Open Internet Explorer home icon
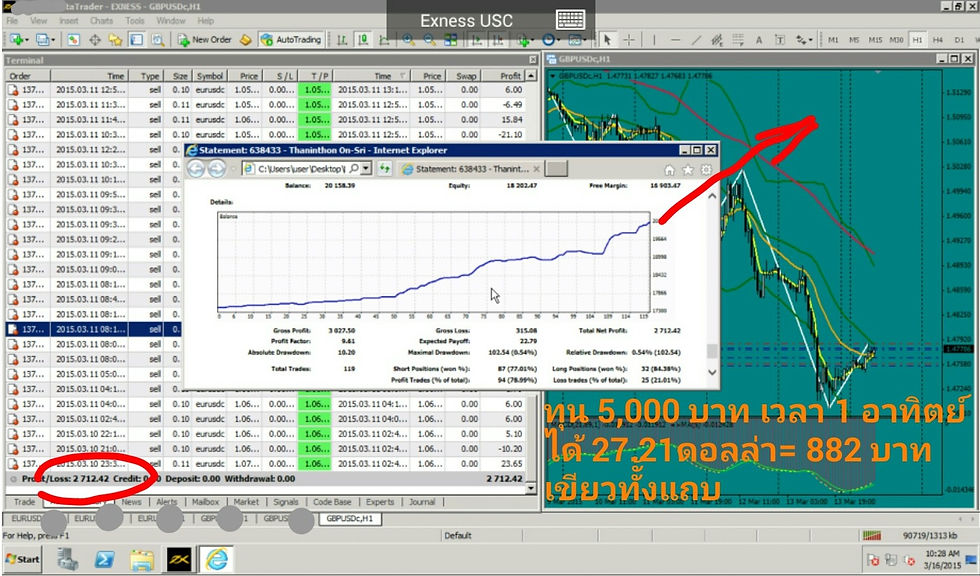The height and width of the screenshot is (576, 980). coord(669,170)
